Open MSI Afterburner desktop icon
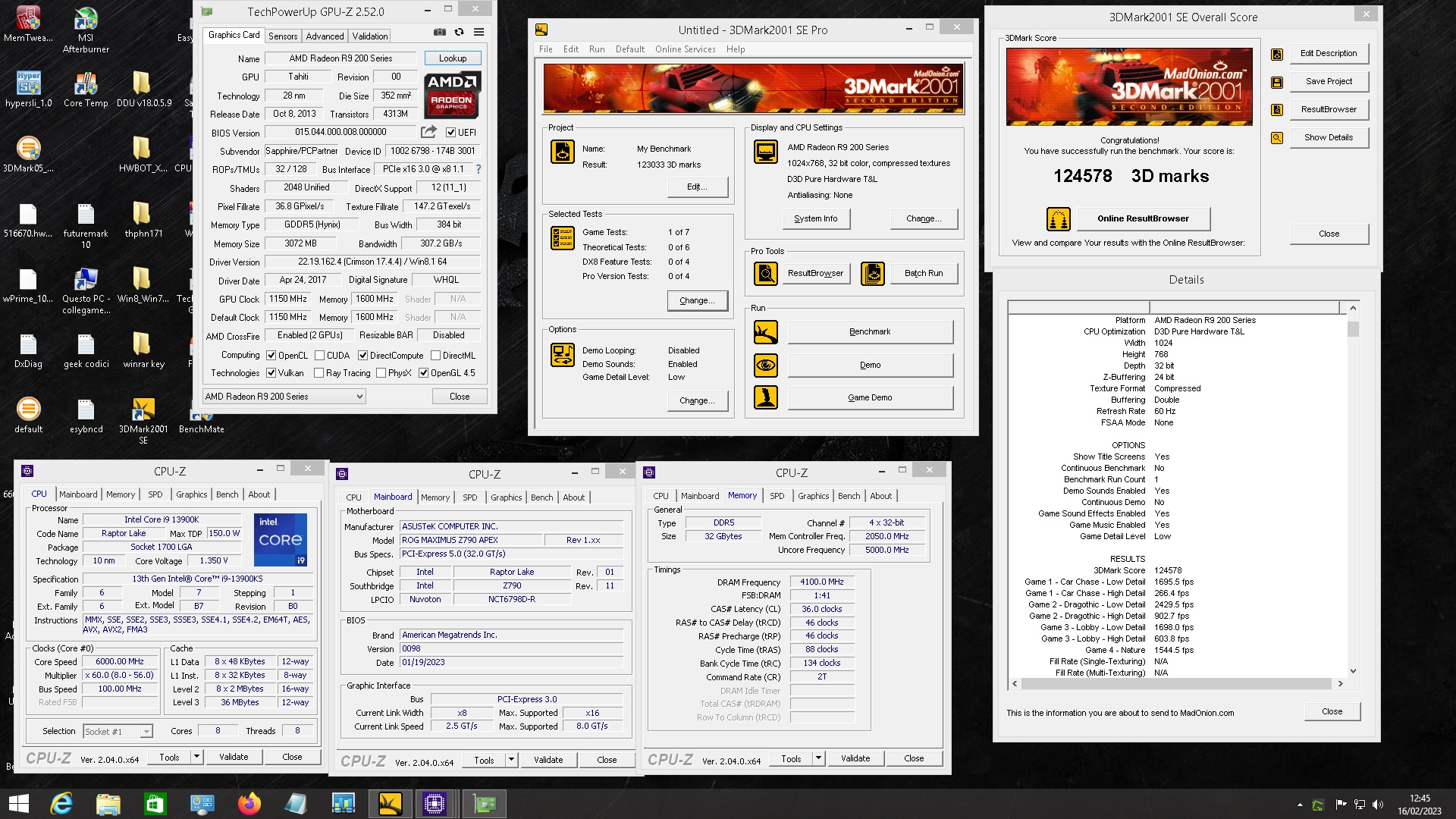 pyautogui.click(x=86, y=30)
